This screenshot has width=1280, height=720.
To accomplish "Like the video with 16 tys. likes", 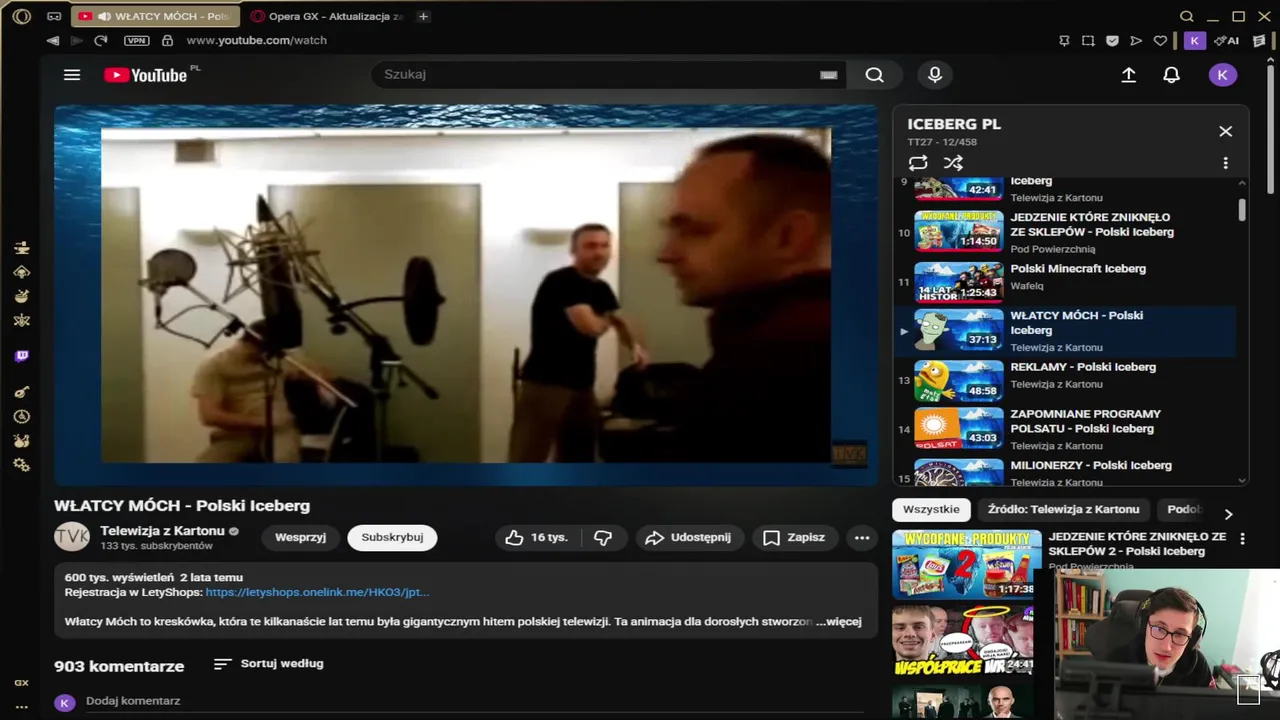I will [x=537, y=538].
